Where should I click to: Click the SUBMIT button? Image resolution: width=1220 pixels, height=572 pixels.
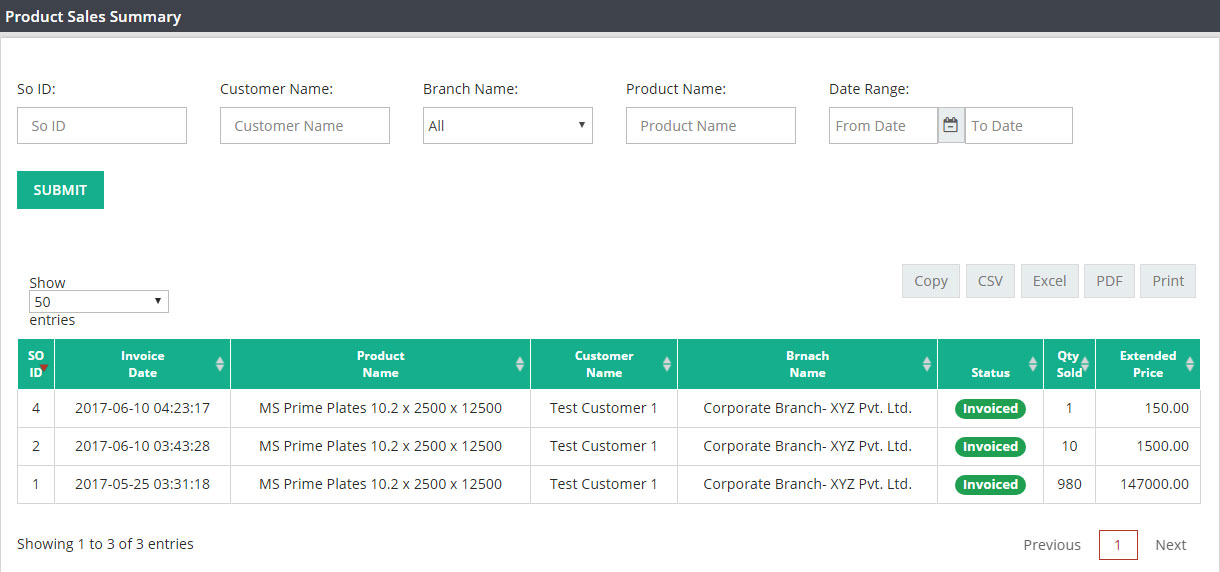click(60, 190)
